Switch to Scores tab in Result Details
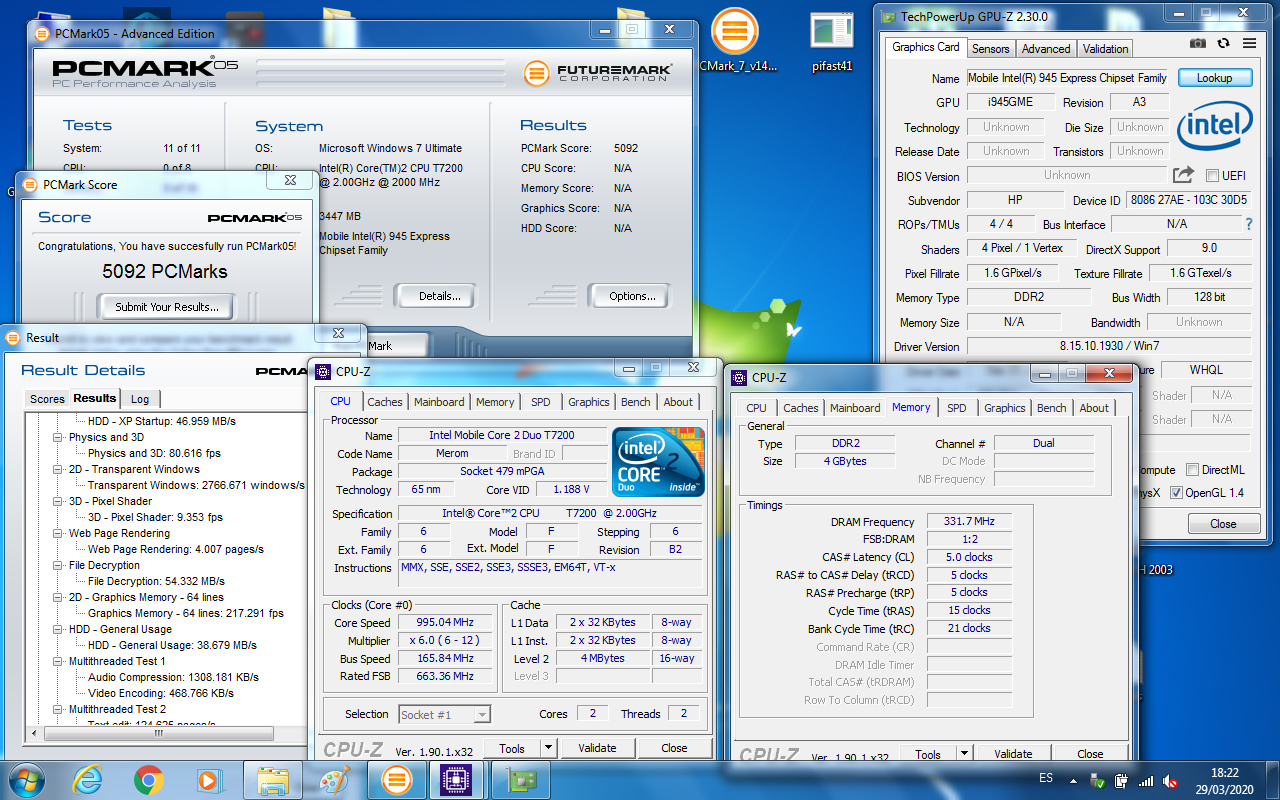This screenshot has height=800, width=1280. pos(47,398)
